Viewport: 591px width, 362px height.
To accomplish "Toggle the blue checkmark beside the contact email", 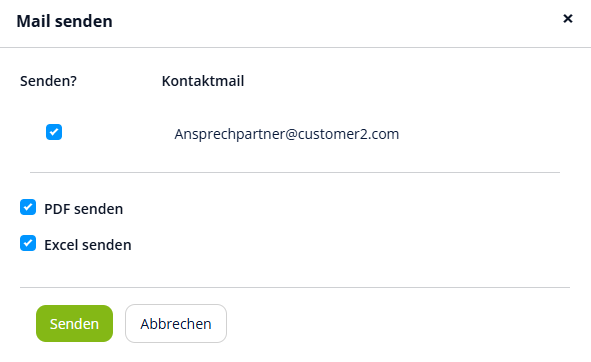I will [54, 132].
